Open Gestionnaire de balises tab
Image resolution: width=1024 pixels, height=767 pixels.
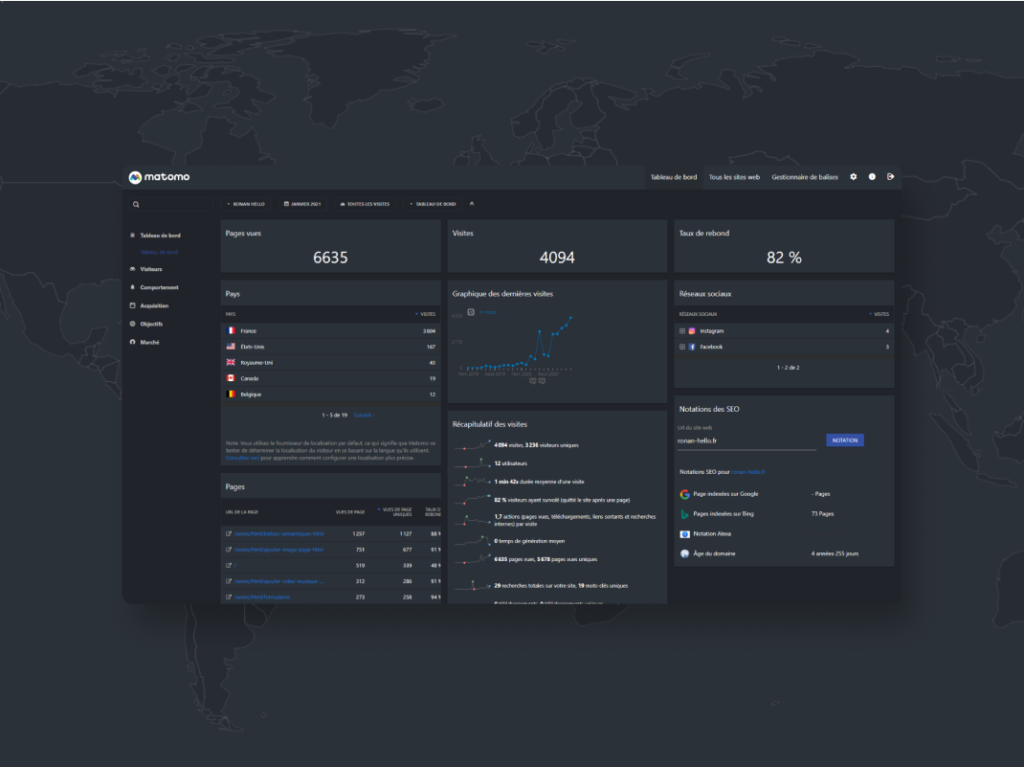(804, 177)
